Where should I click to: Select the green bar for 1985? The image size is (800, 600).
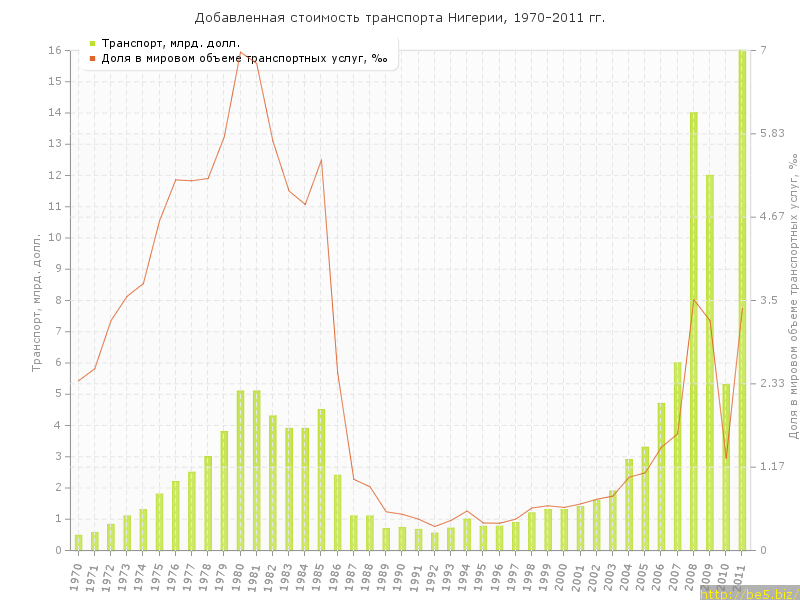pyautogui.click(x=321, y=480)
